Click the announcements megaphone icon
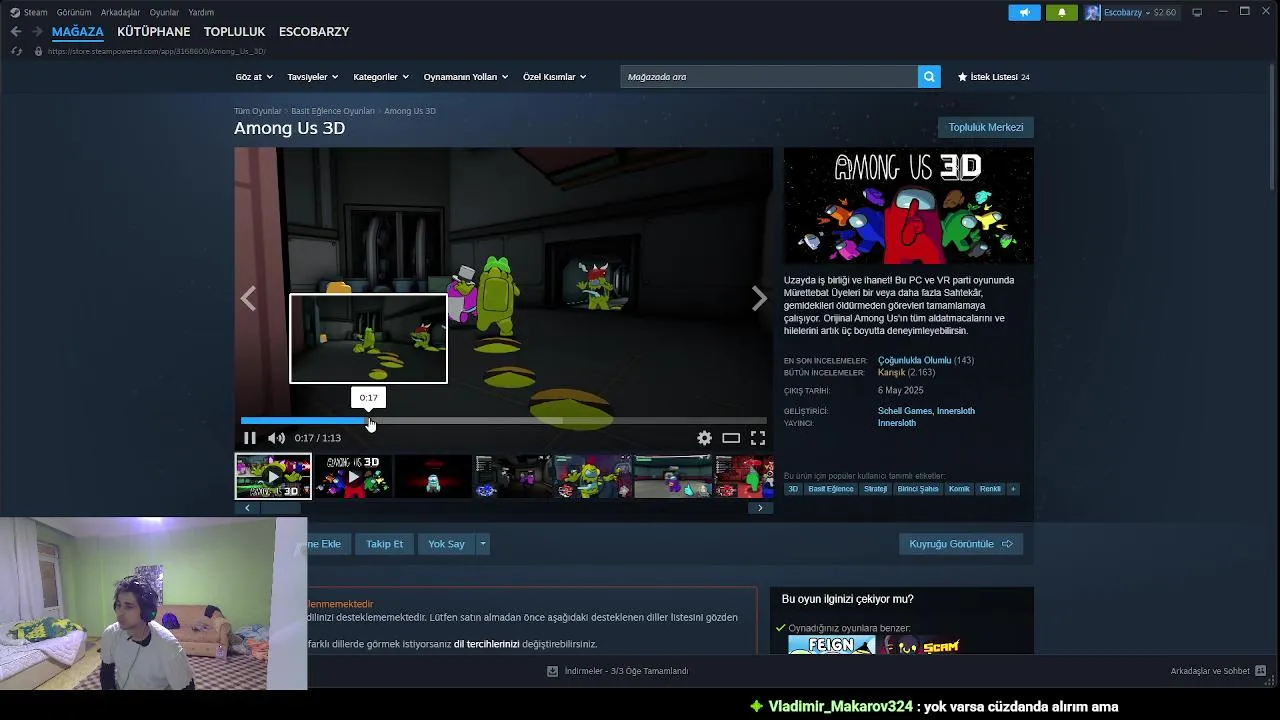The width and height of the screenshot is (1280, 720). 1024,12
